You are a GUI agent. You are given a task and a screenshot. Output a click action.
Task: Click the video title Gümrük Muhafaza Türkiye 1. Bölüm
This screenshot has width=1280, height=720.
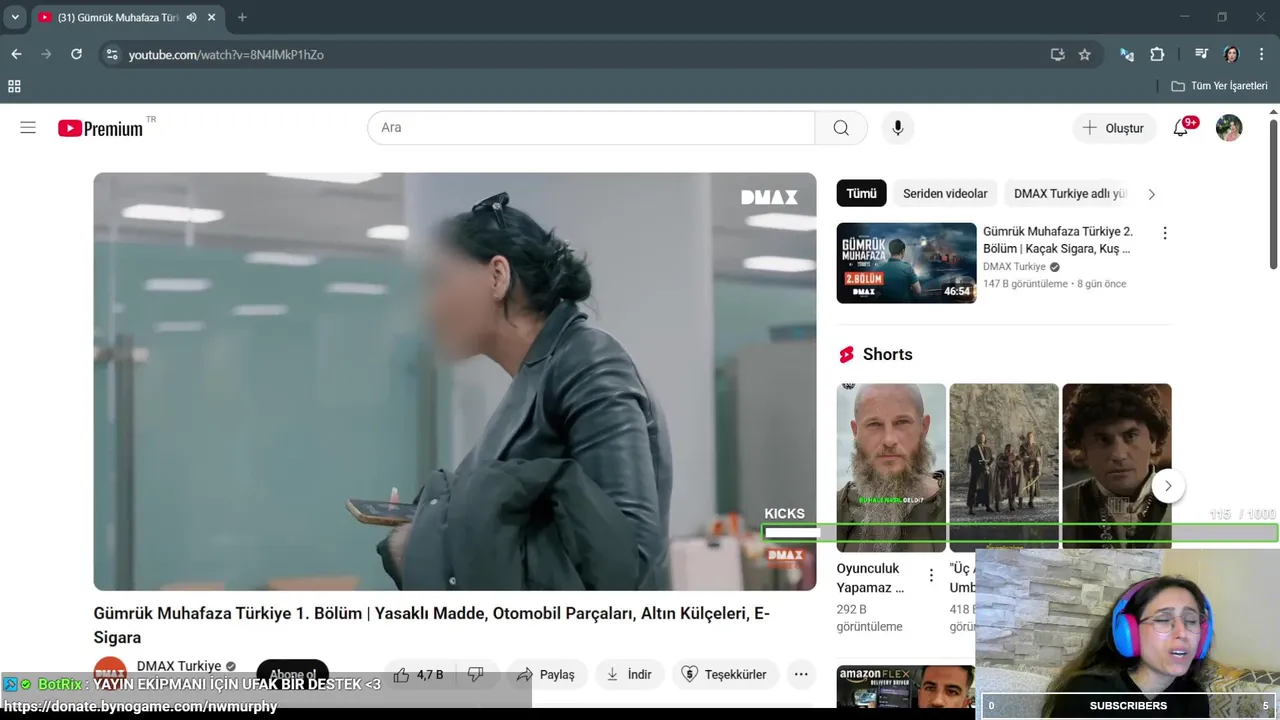tap(432, 625)
